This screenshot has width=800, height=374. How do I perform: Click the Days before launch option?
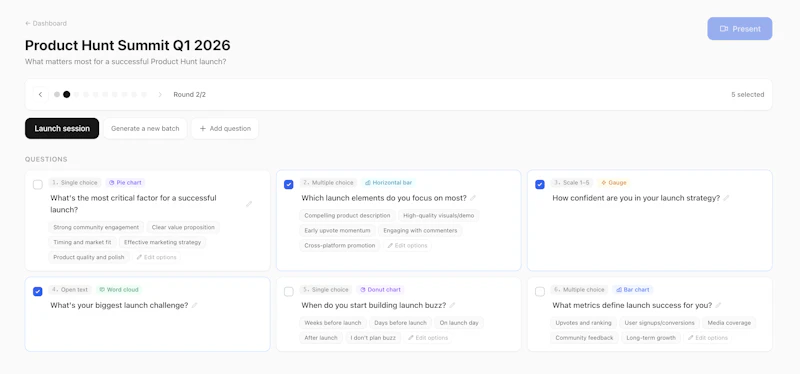tap(401, 322)
